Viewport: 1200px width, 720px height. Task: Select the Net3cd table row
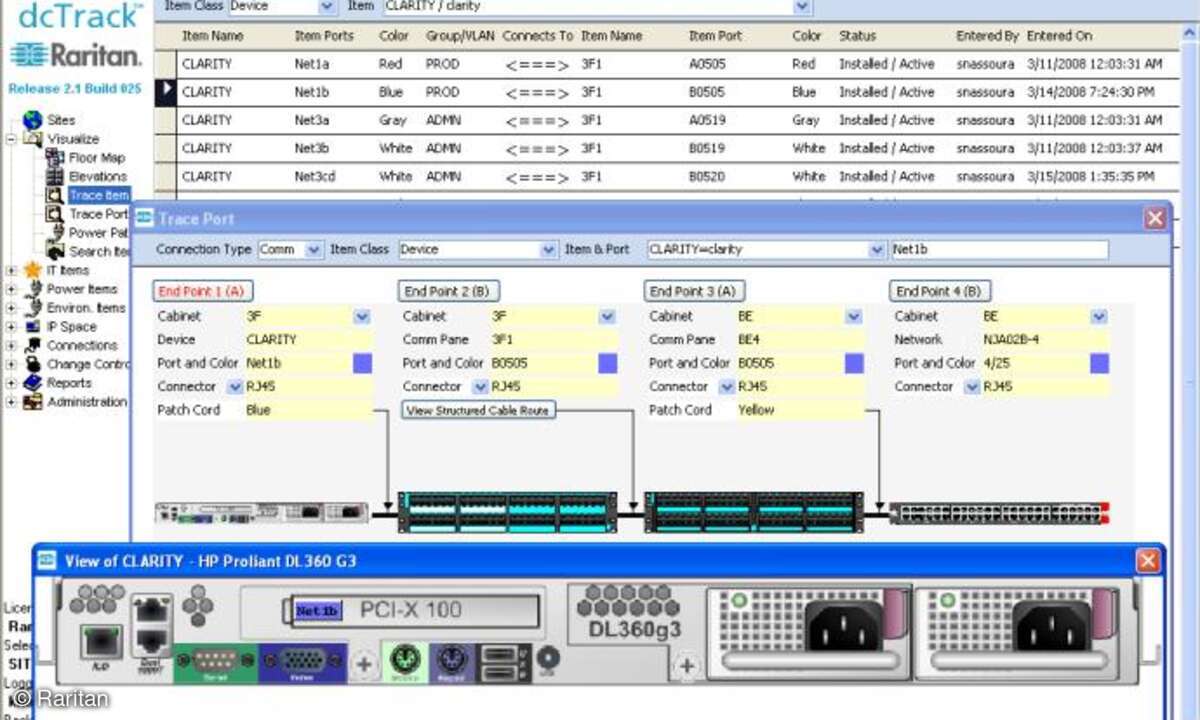click(x=668, y=176)
